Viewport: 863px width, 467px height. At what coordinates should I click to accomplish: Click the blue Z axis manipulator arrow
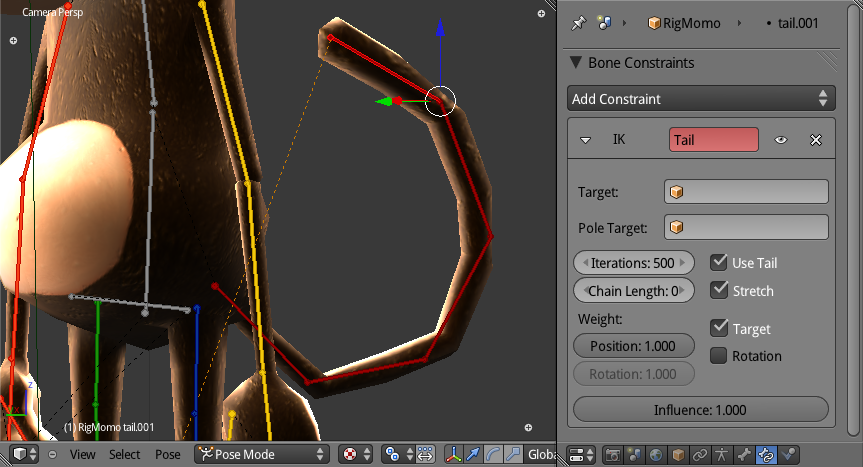(x=440, y=30)
